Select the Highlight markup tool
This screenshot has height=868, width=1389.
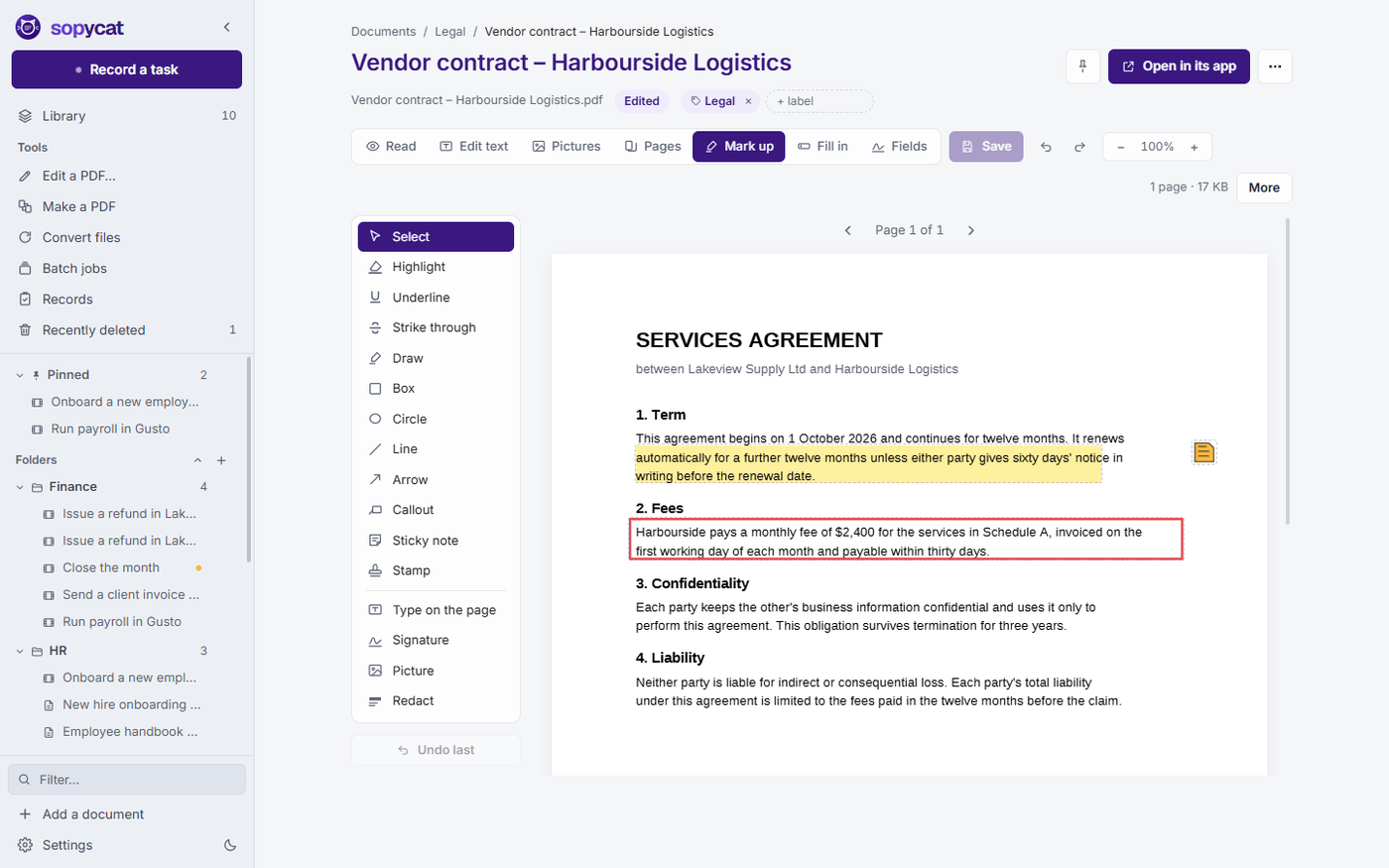click(x=436, y=267)
